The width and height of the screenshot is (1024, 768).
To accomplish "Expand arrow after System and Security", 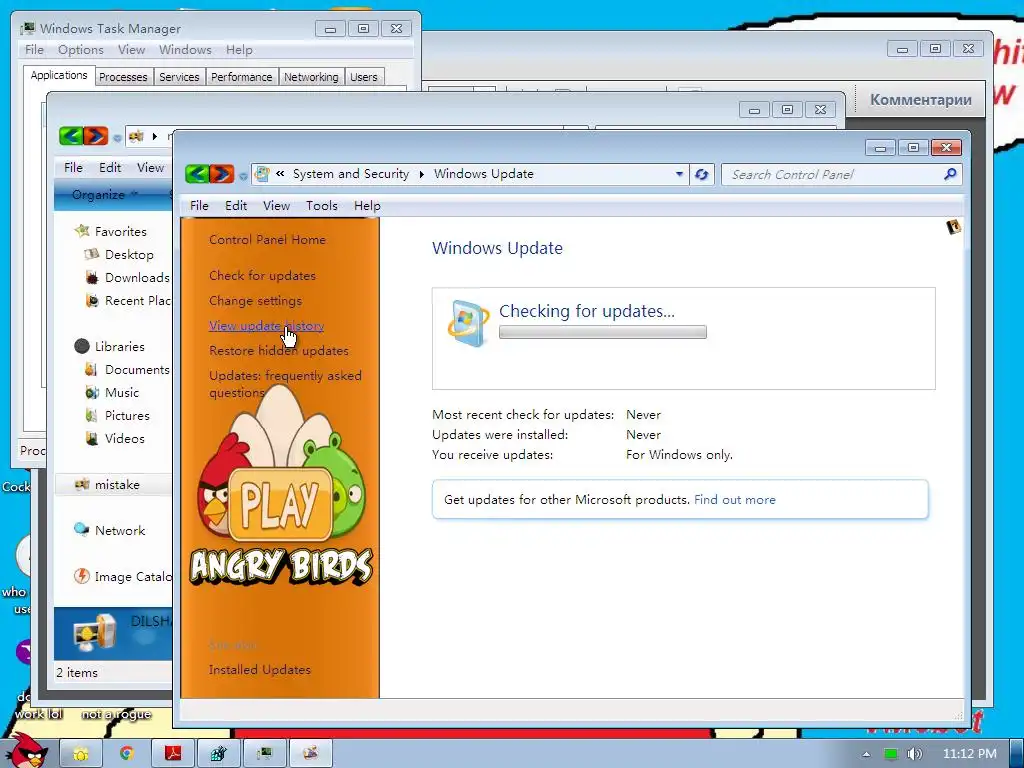I will click(421, 174).
